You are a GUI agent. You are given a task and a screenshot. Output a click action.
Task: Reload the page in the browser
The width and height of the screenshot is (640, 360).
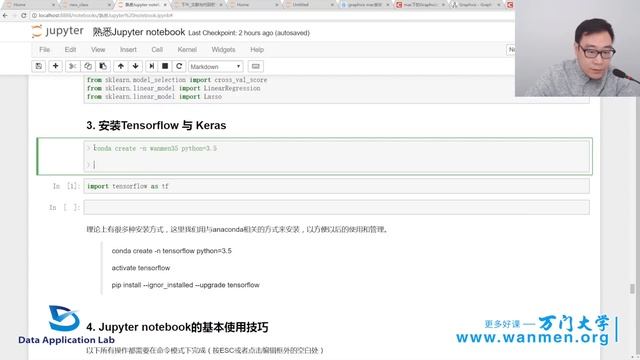click(24, 15)
